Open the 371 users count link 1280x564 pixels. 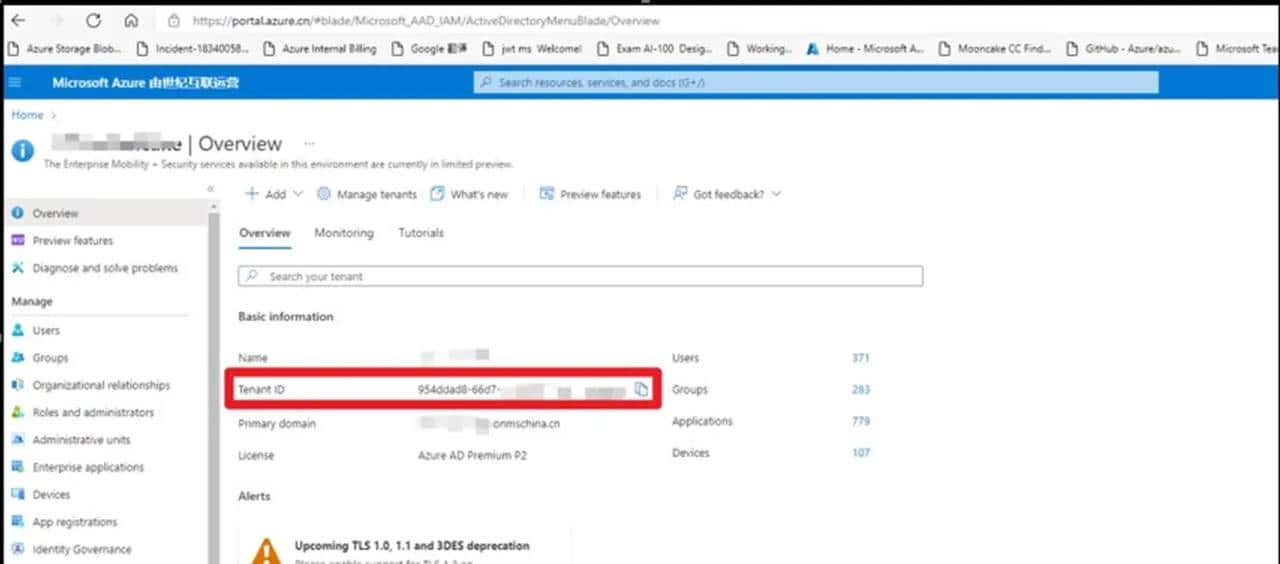click(x=860, y=357)
